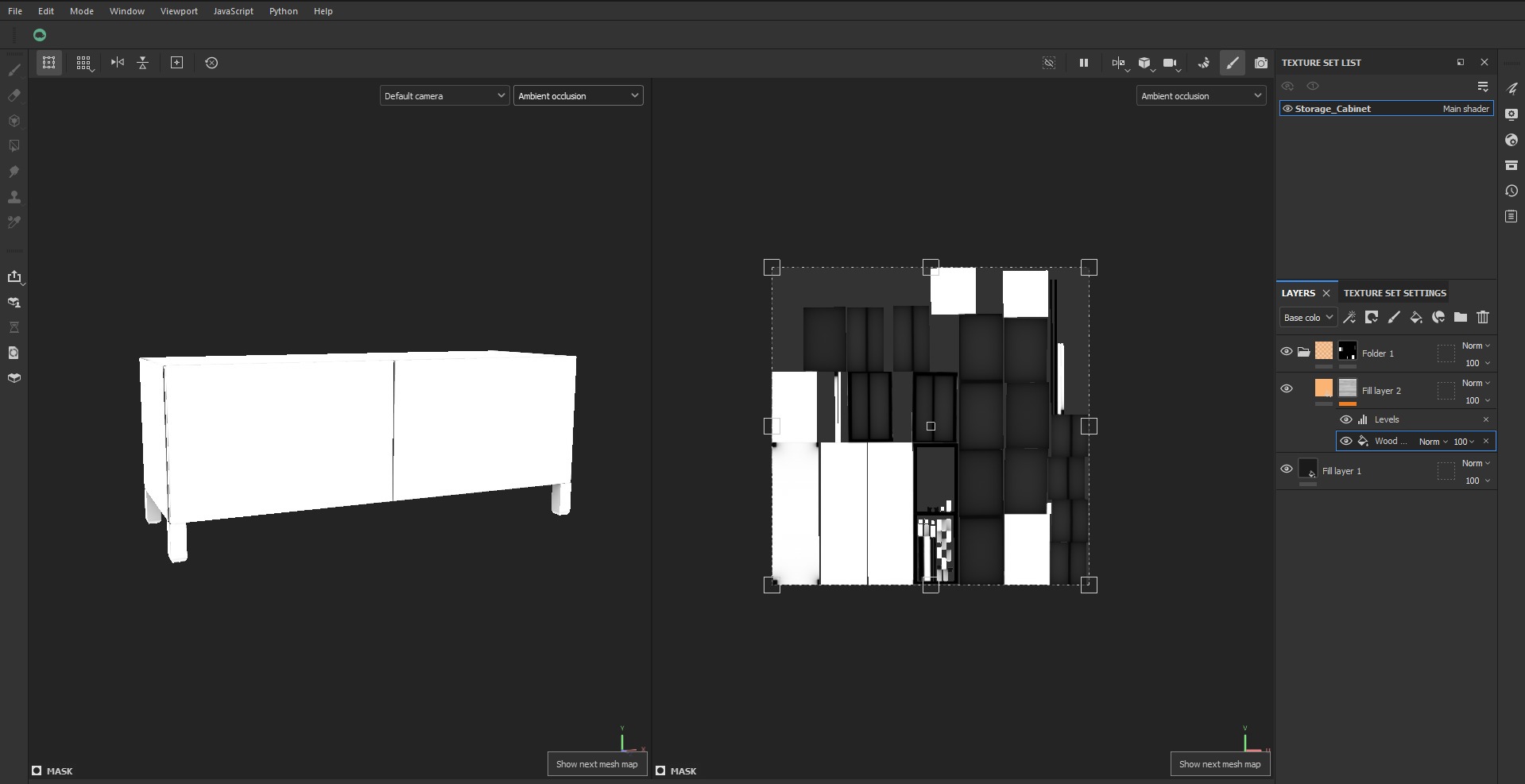
Task: Open the Display settings panel icon
Action: (x=1511, y=114)
